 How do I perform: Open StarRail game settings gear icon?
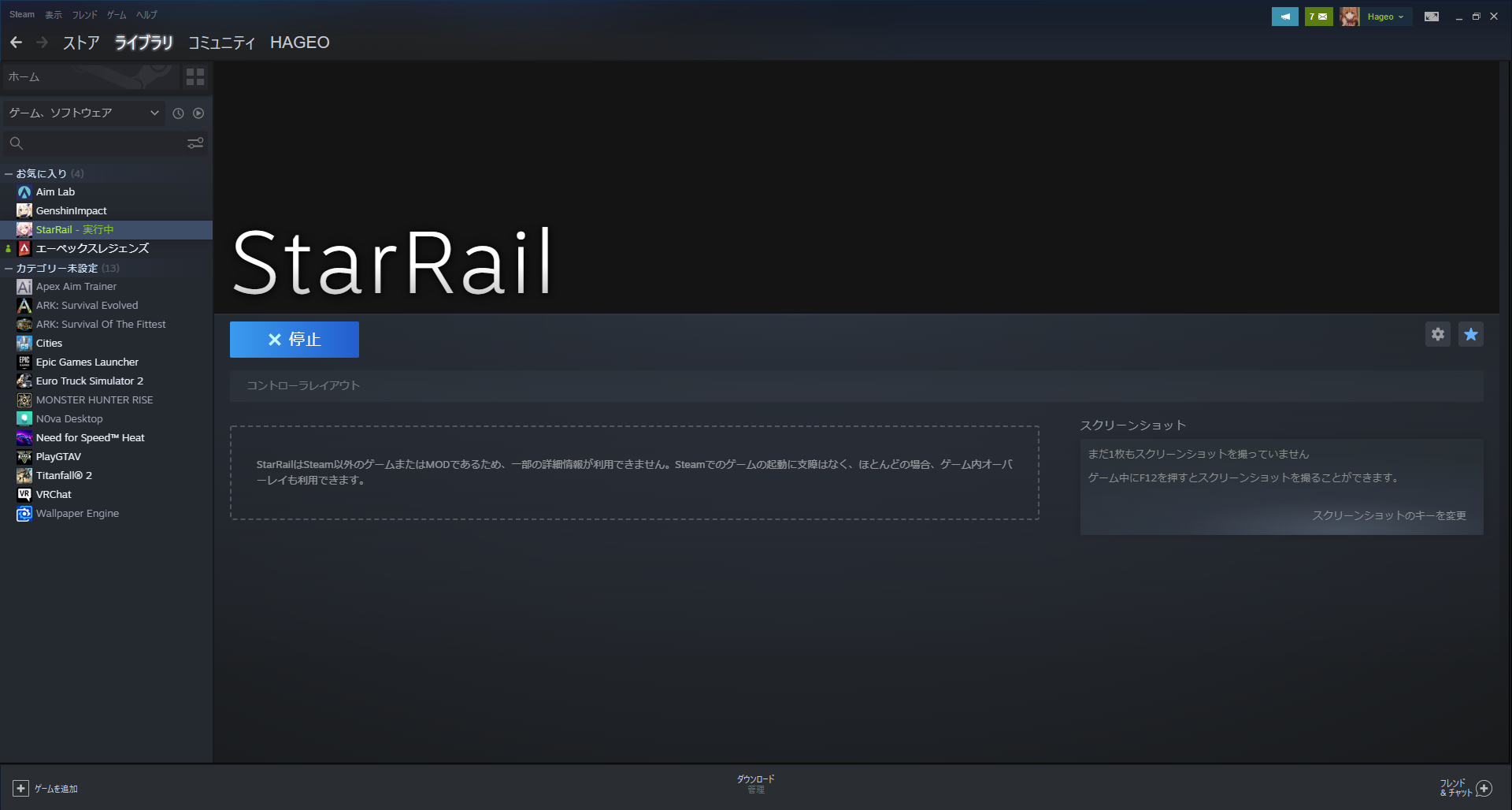pyautogui.click(x=1438, y=333)
